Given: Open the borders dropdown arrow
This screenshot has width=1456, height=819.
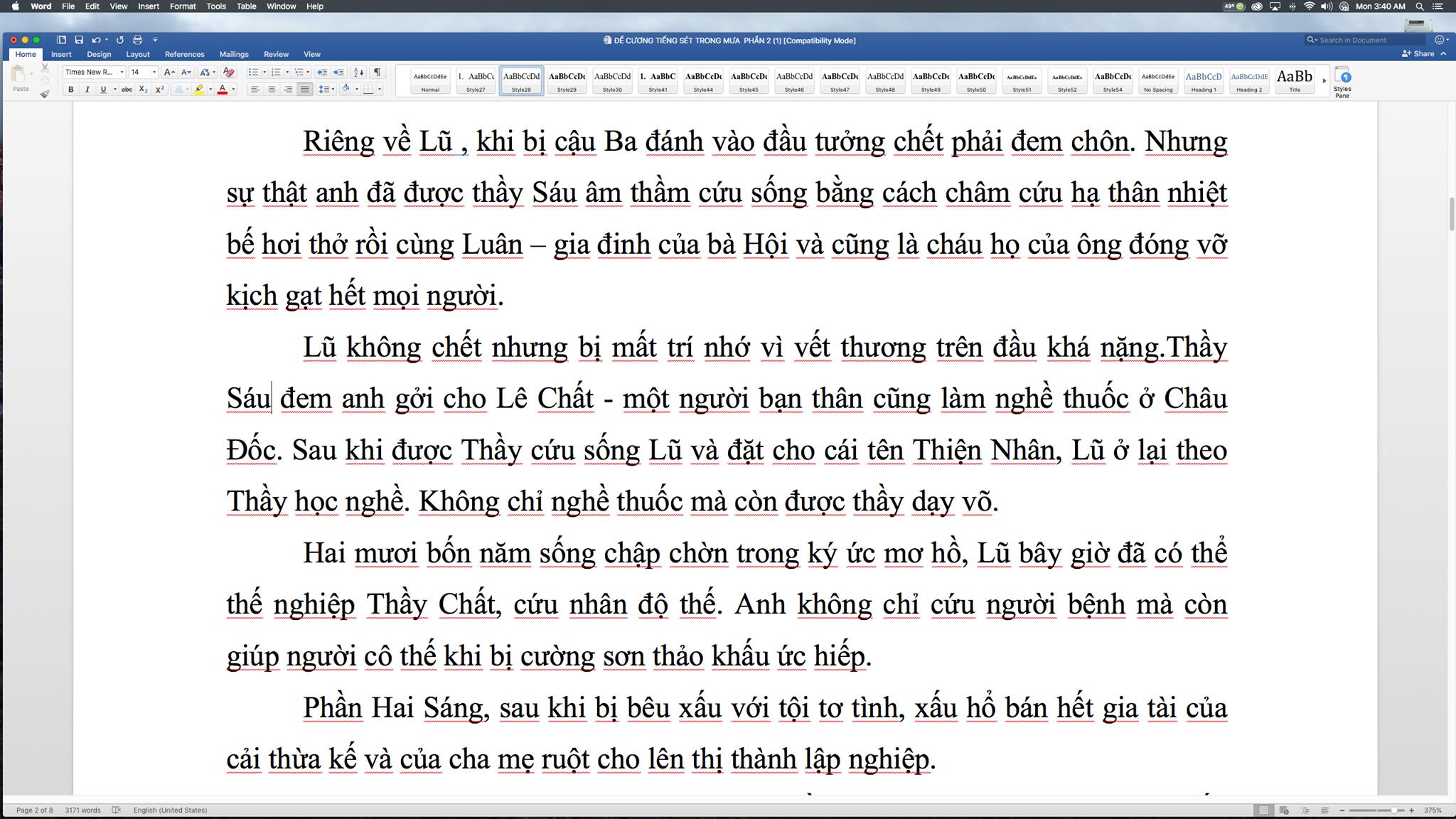Looking at the screenshot, I should click(380, 90).
